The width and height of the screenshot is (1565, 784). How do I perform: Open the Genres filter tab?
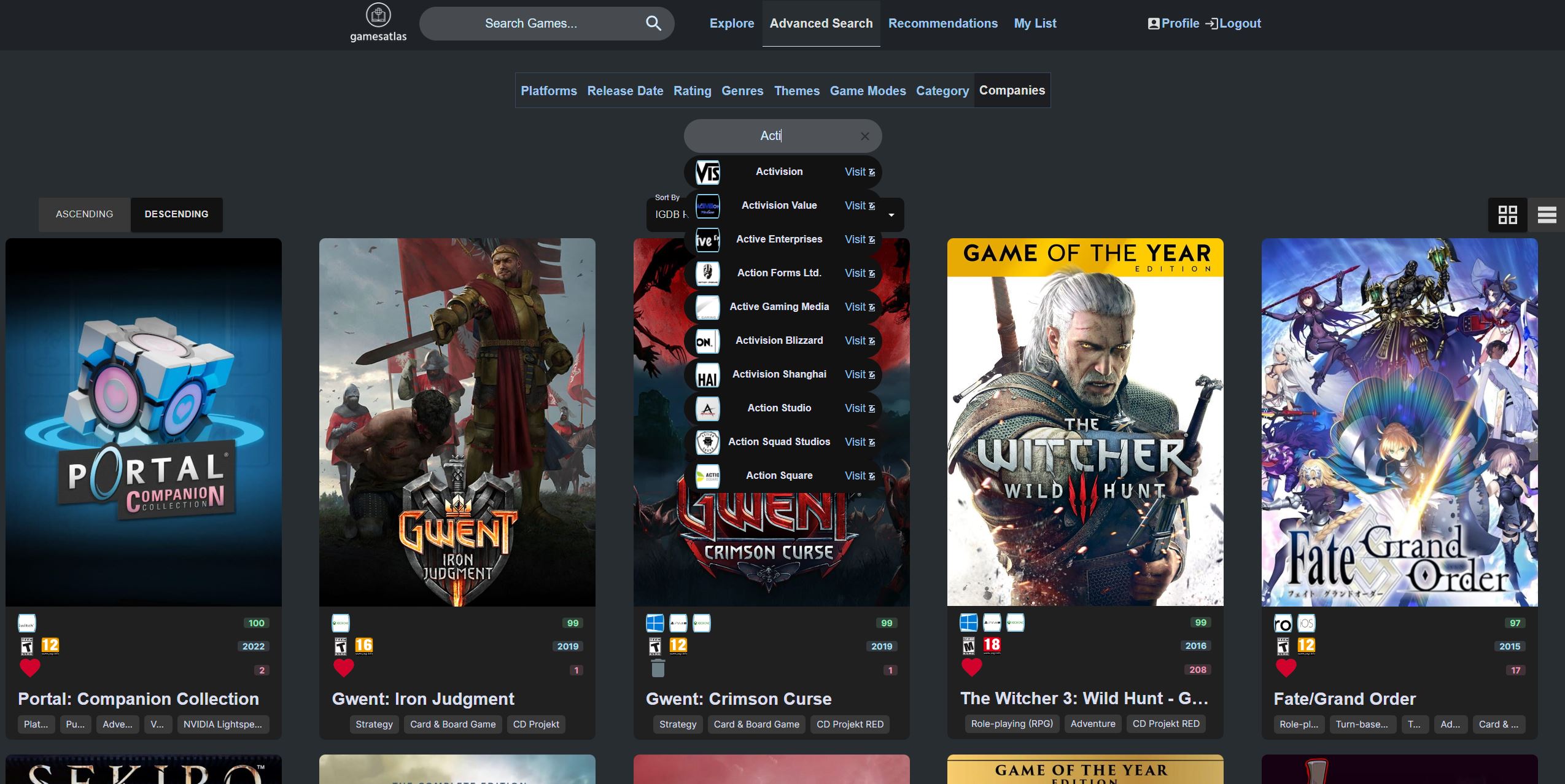point(742,91)
